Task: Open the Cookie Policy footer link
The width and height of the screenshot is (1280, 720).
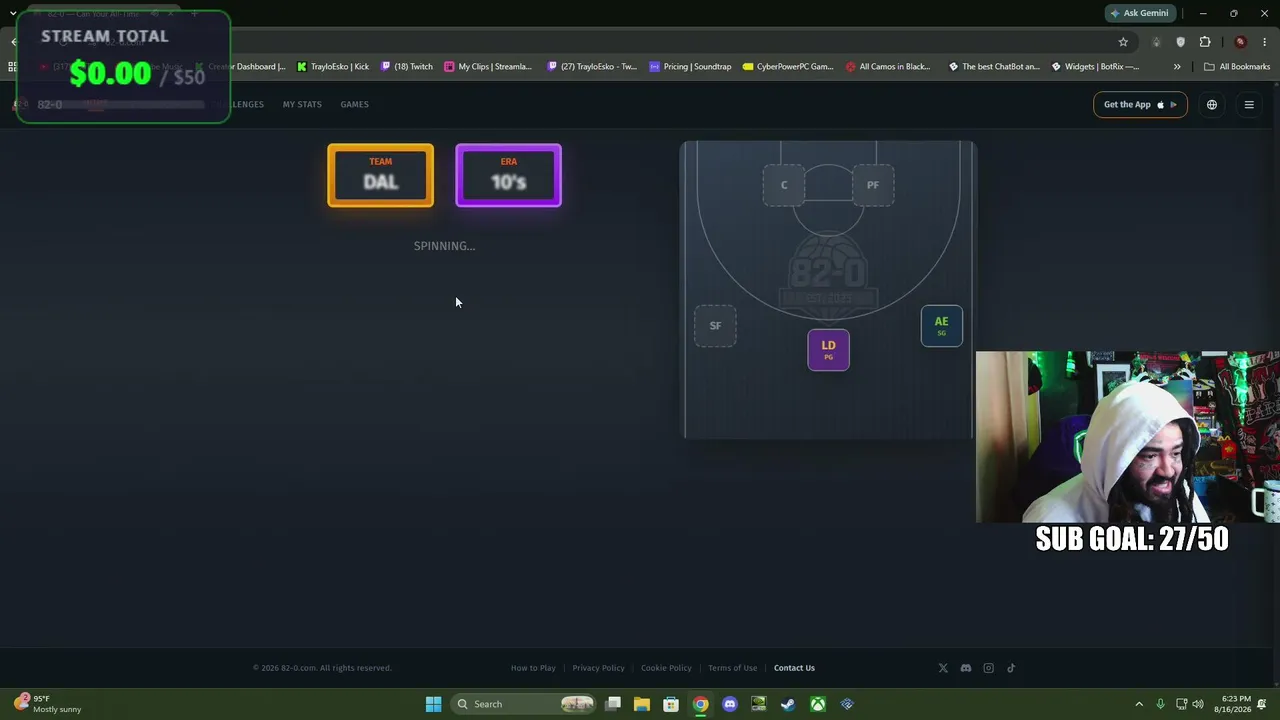Action: click(666, 668)
